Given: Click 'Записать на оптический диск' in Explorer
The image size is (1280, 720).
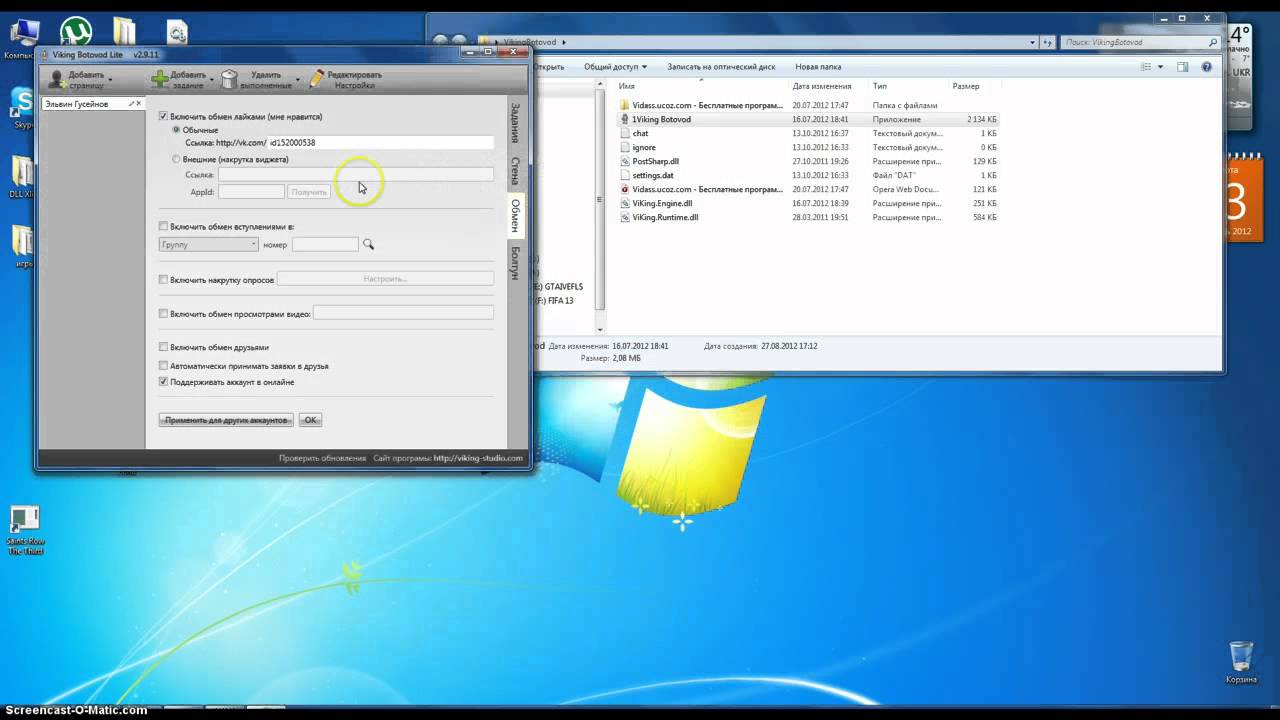Looking at the screenshot, I should [721, 67].
